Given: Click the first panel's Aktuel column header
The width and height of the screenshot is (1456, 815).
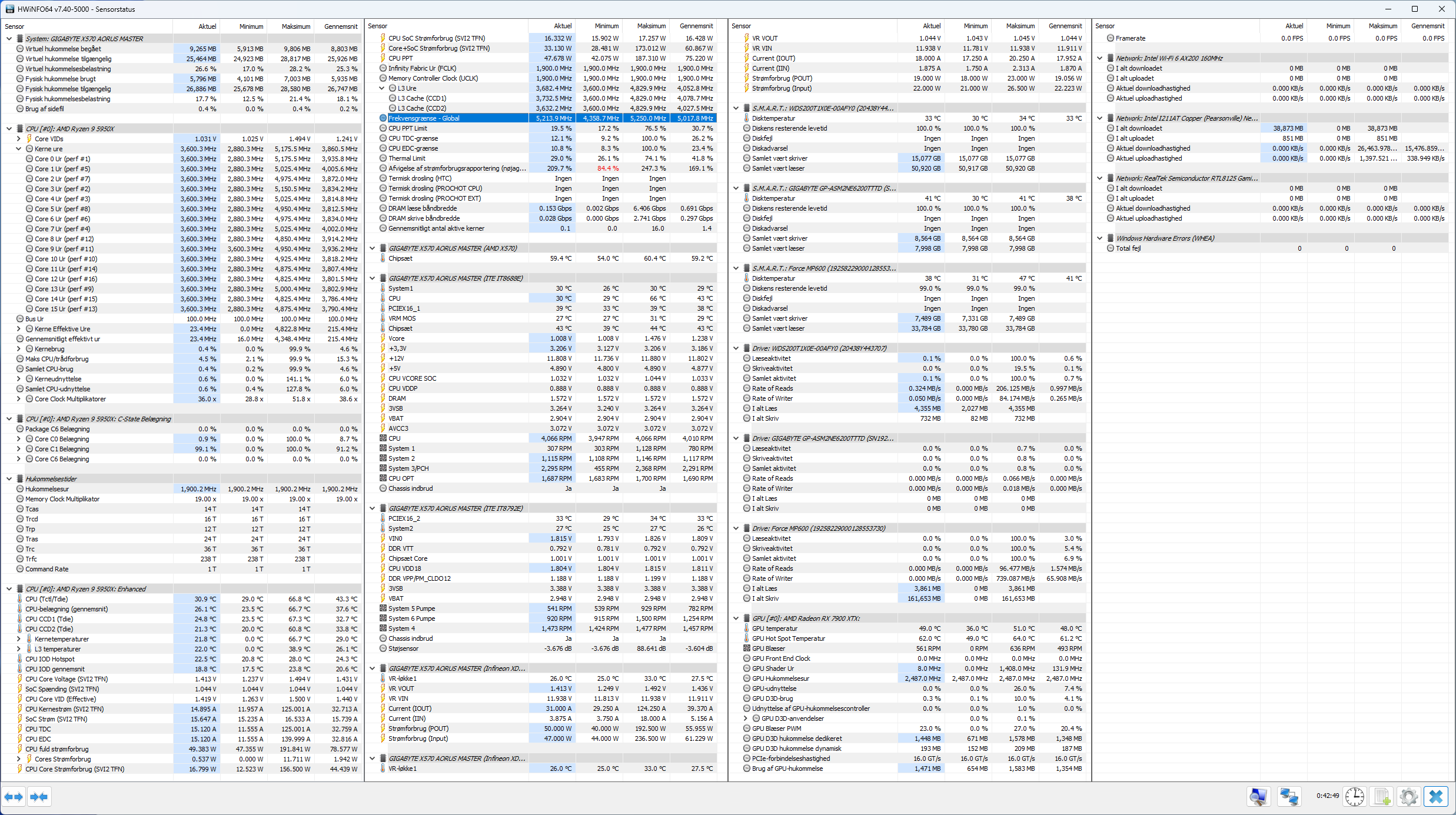Looking at the screenshot, I should [x=196, y=26].
